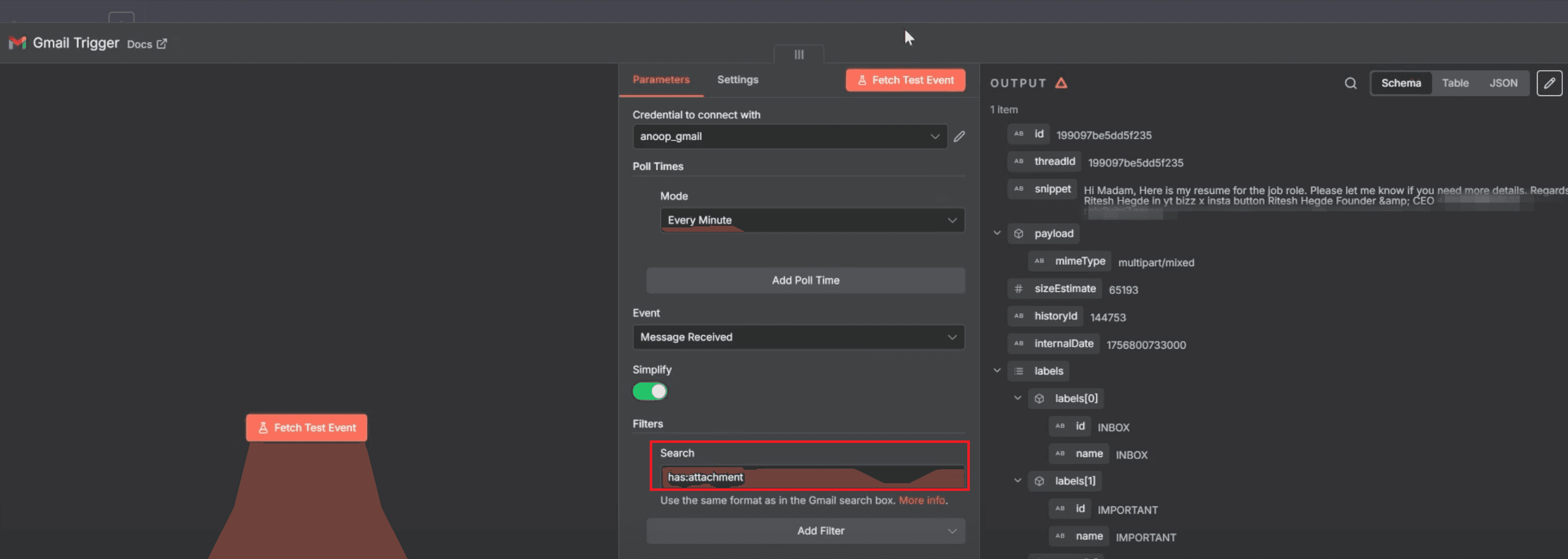Open the Docs external link
This screenshot has width=1568, height=559.
[x=147, y=44]
